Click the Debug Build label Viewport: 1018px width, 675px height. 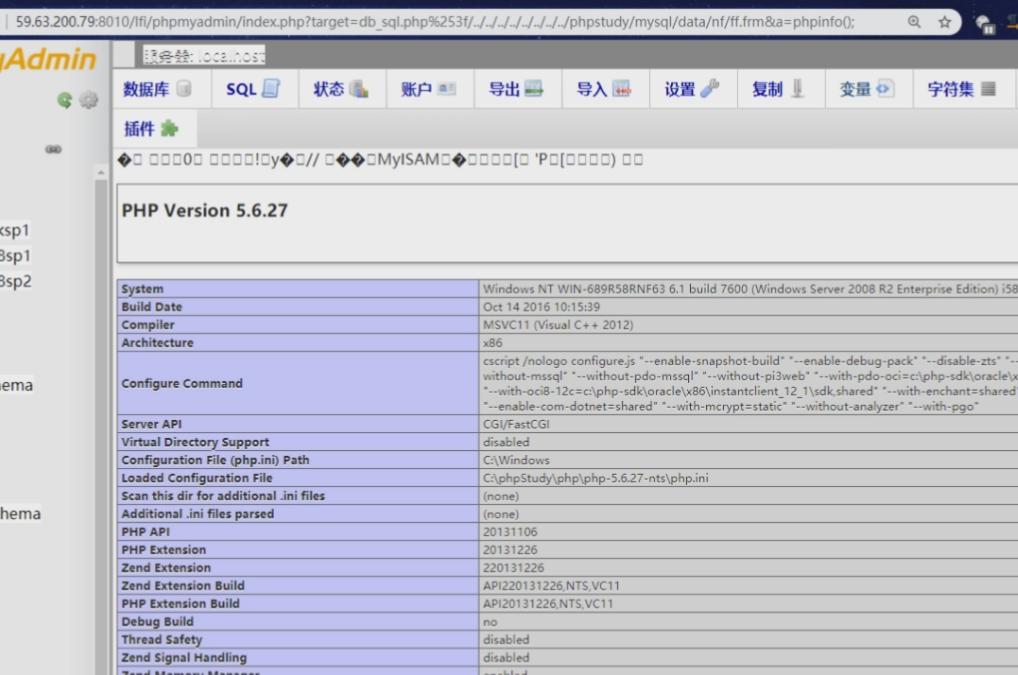pos(157,622)
